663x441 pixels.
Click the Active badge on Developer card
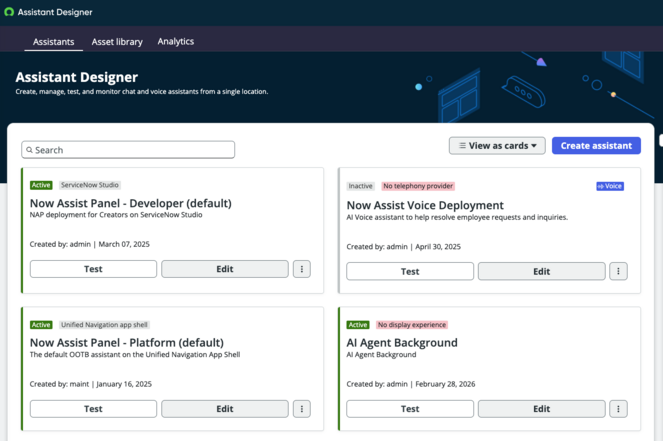point(41,185)
